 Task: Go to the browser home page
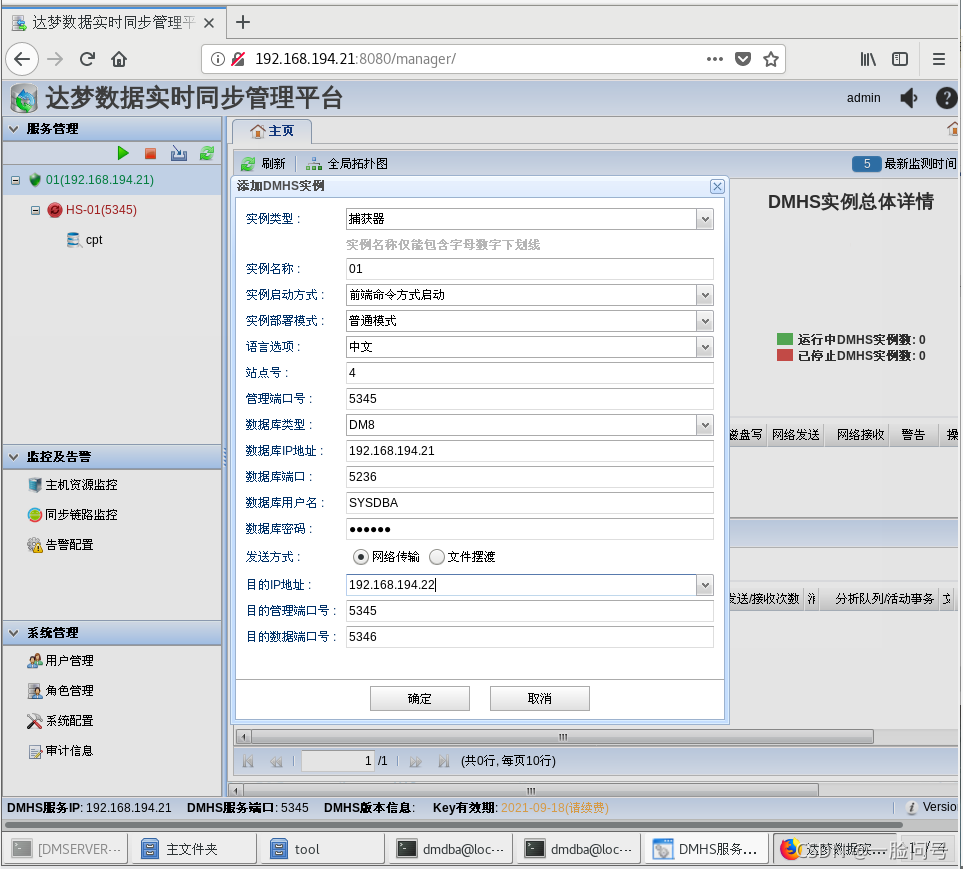(119, 59)
